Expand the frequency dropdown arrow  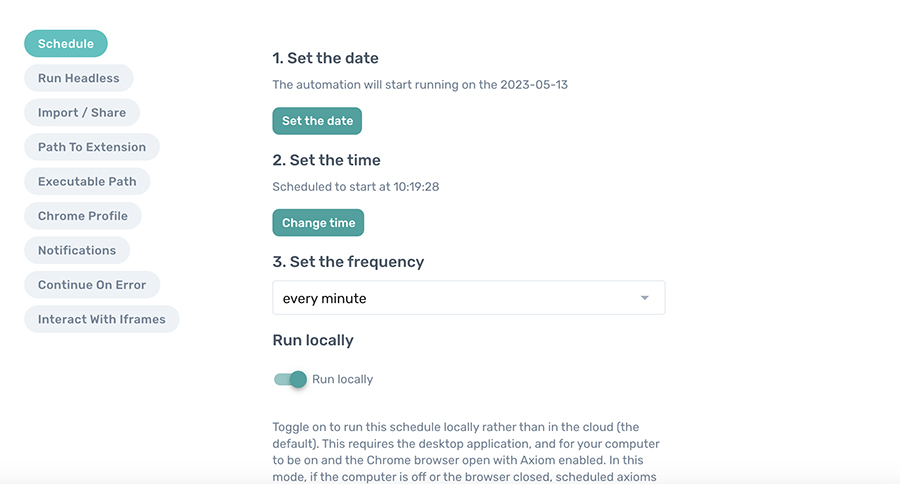pos(645,298)
